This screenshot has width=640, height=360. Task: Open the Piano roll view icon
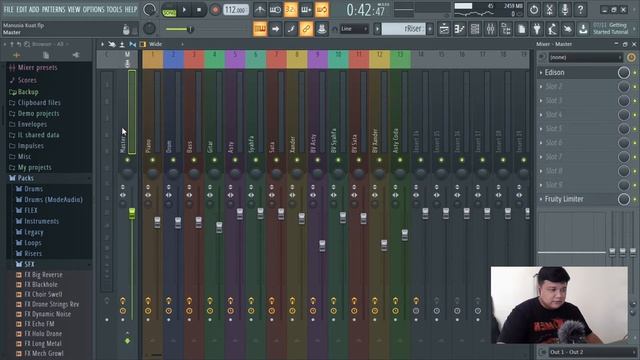[460, 29]
